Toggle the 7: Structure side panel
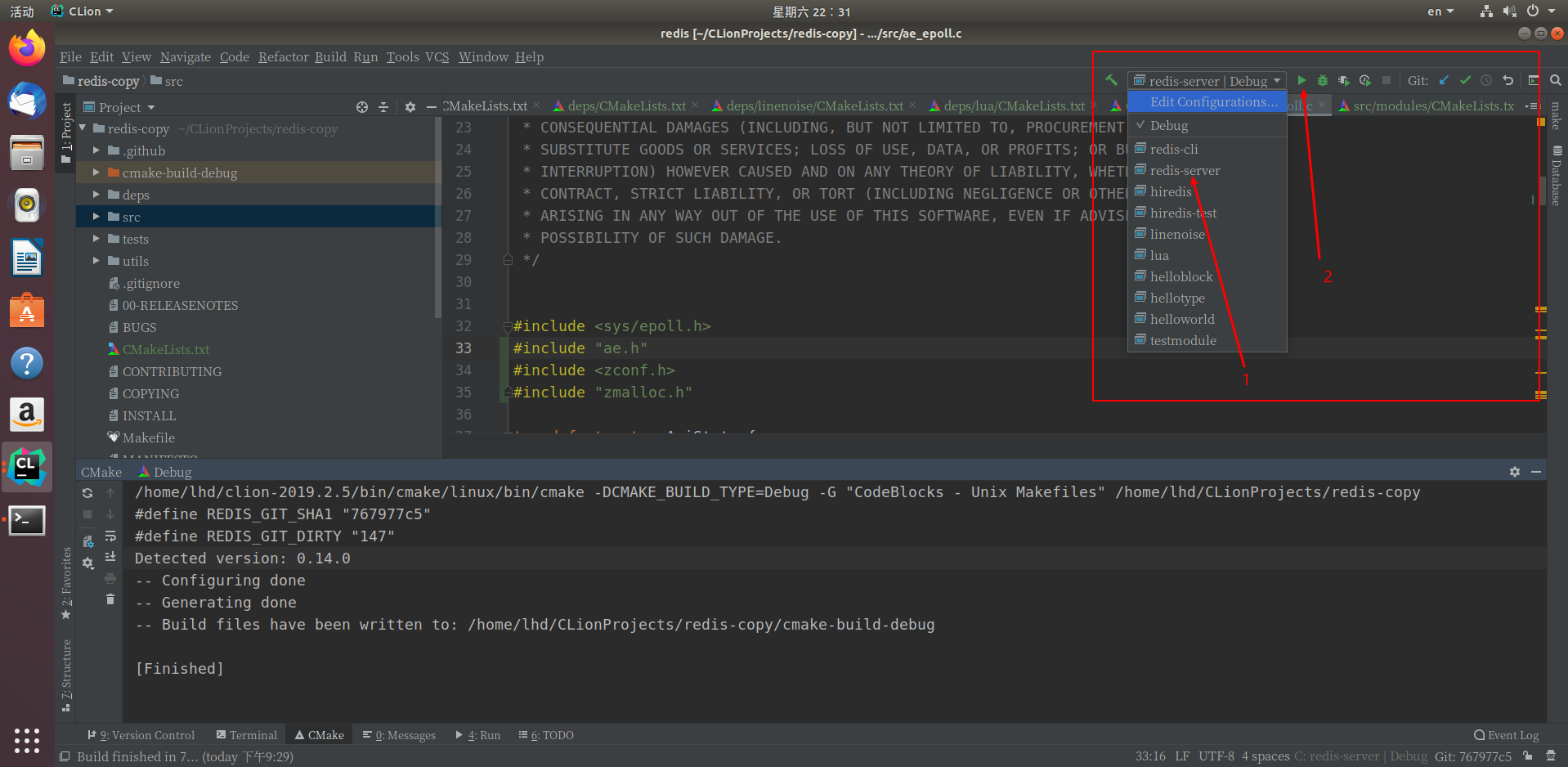The image size is (1568, 767). (66, 675)
